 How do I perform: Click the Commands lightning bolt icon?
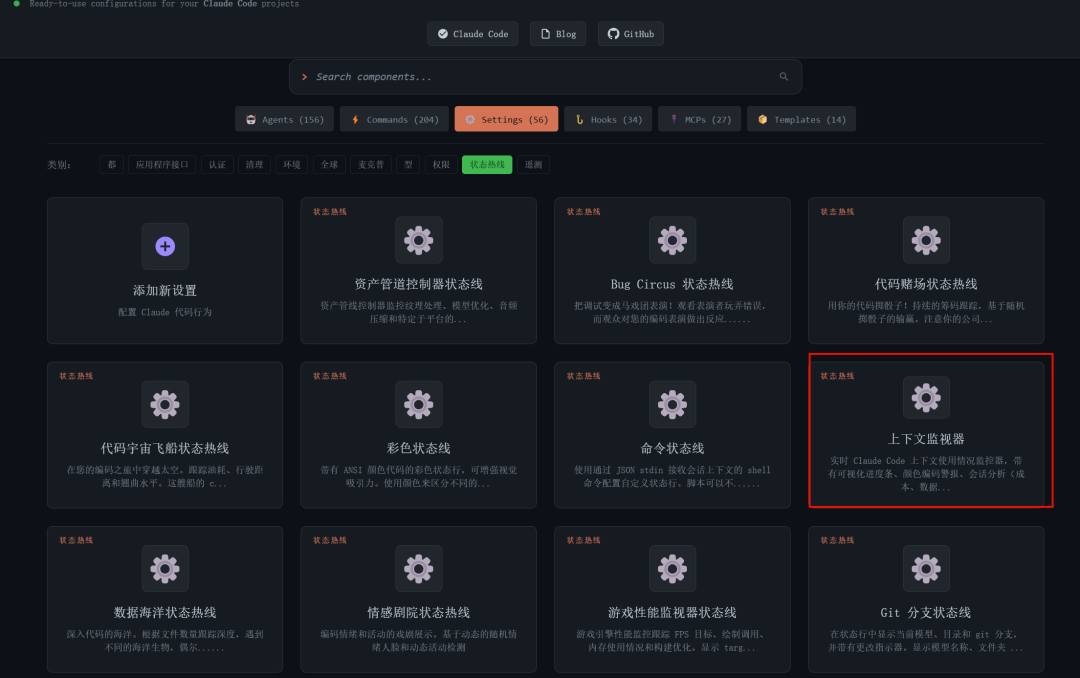click(x=355, y=119)
